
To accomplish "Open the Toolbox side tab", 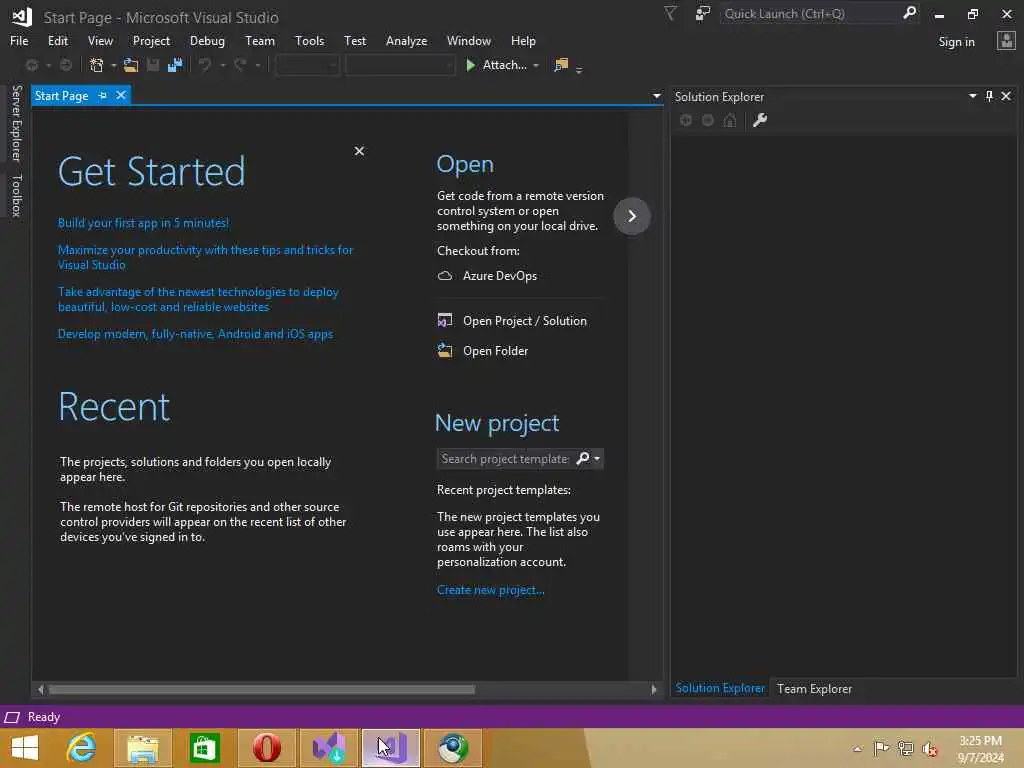I will pyautogui.click(x=16, y=195).
